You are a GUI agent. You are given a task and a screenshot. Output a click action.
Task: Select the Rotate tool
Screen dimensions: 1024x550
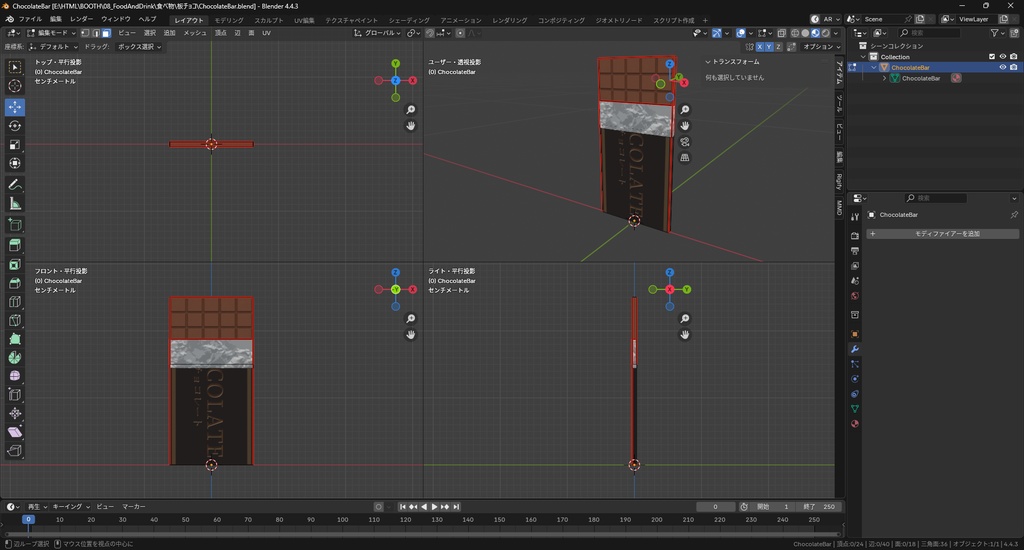15,126
